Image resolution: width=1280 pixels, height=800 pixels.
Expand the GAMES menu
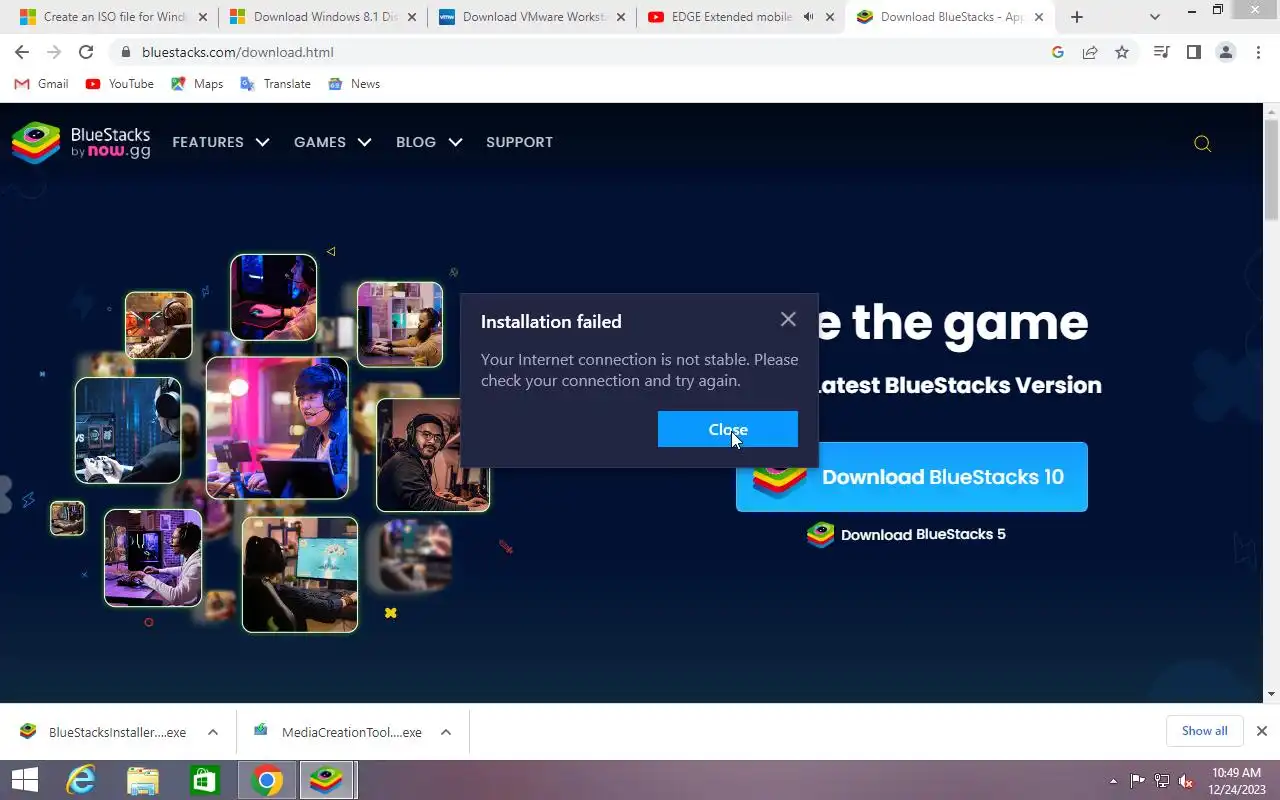(x=332, y=142)
